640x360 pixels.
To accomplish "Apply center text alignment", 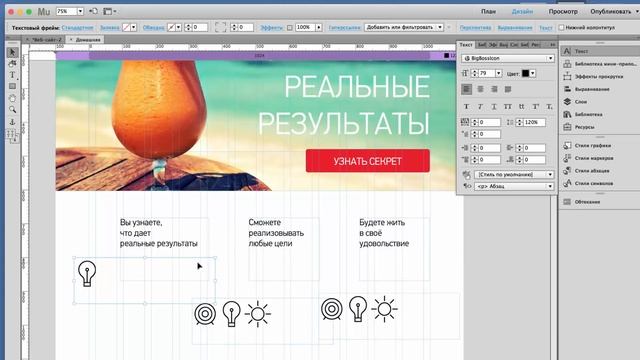I will coord(480,89).
